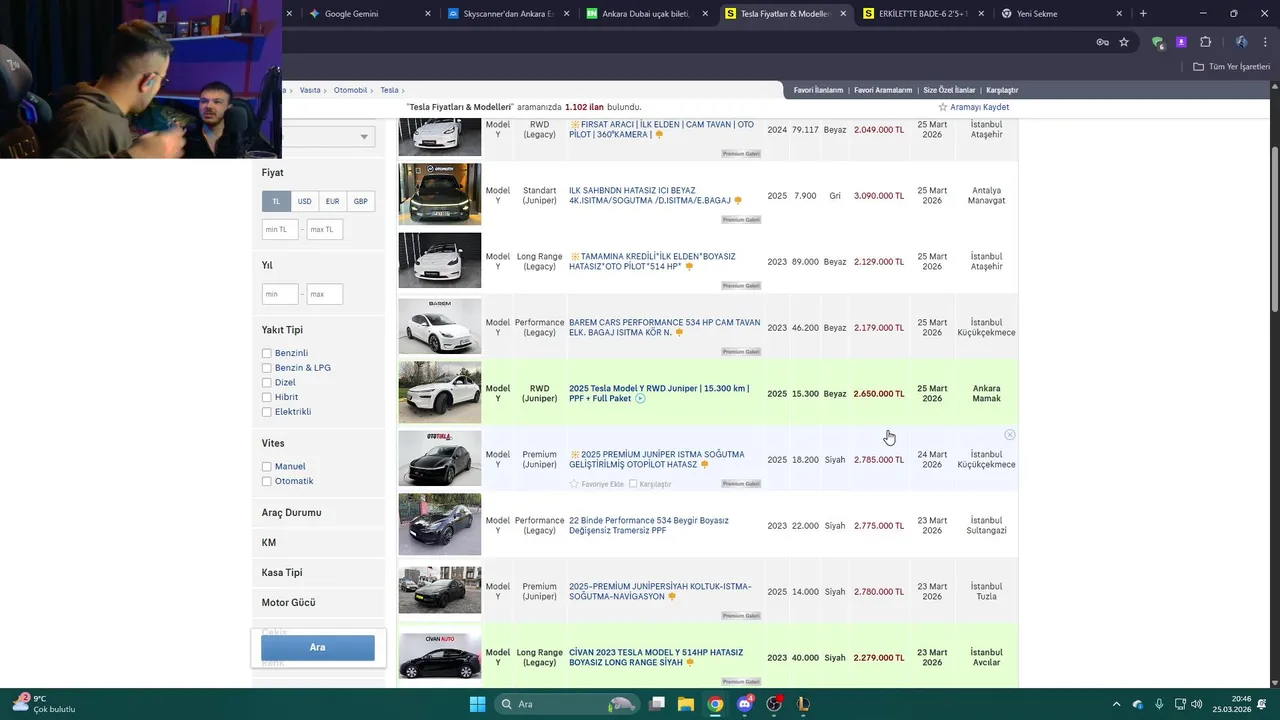Check the Manuel transmission option
Viewport: 1280px width, 720px height.
[267, 466]
